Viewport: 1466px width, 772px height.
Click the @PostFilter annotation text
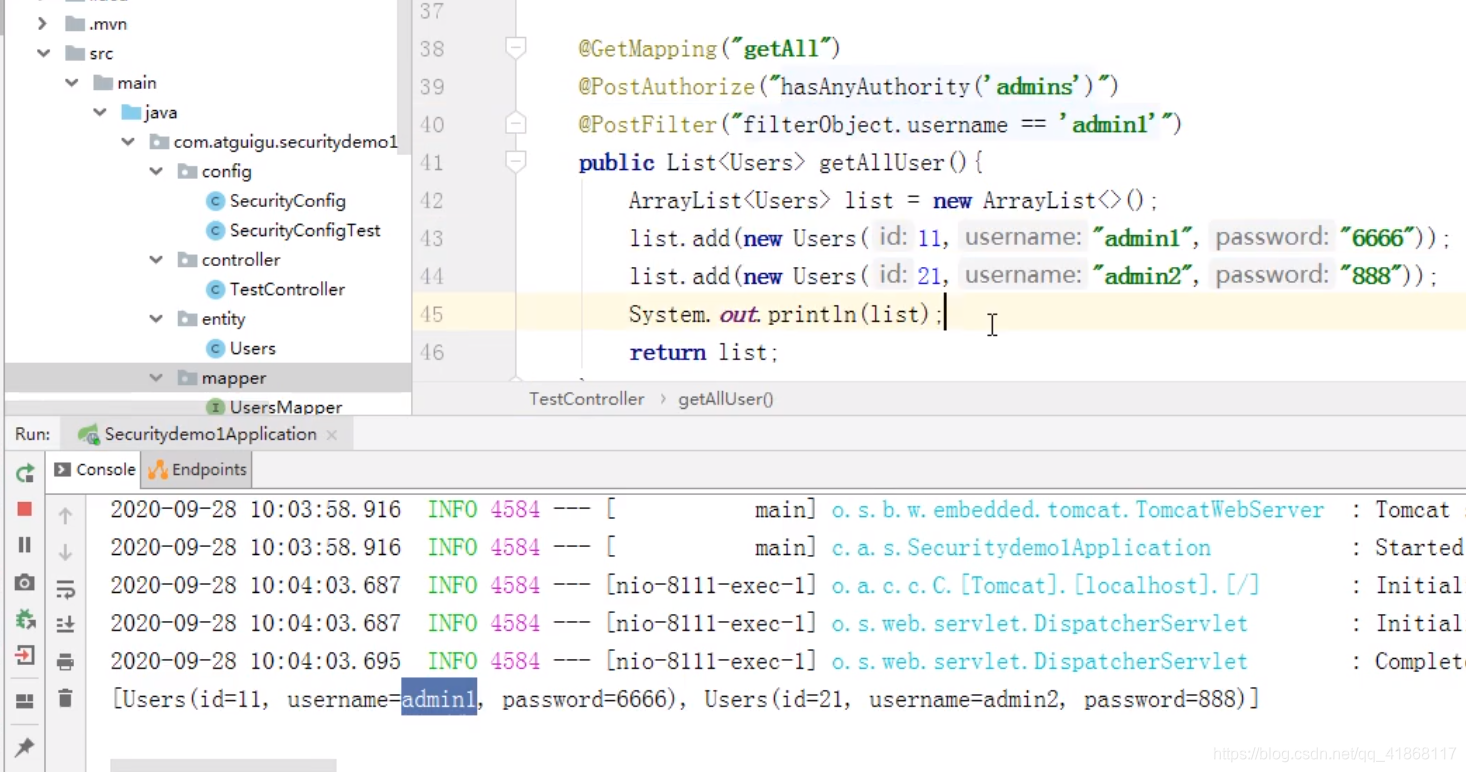pos(648,124)
